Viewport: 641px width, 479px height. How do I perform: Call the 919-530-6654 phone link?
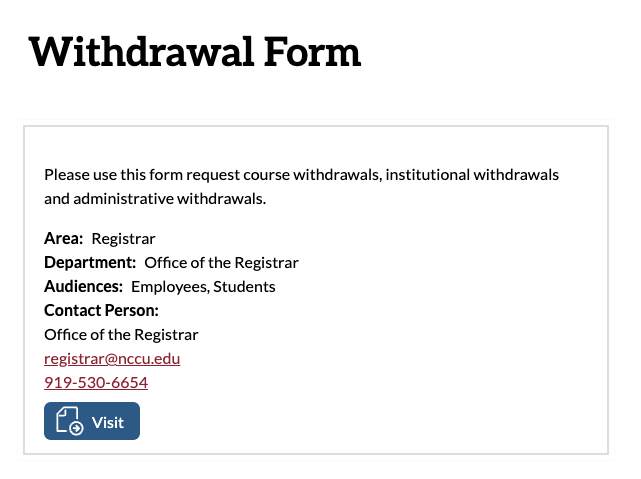coord(96,383)
